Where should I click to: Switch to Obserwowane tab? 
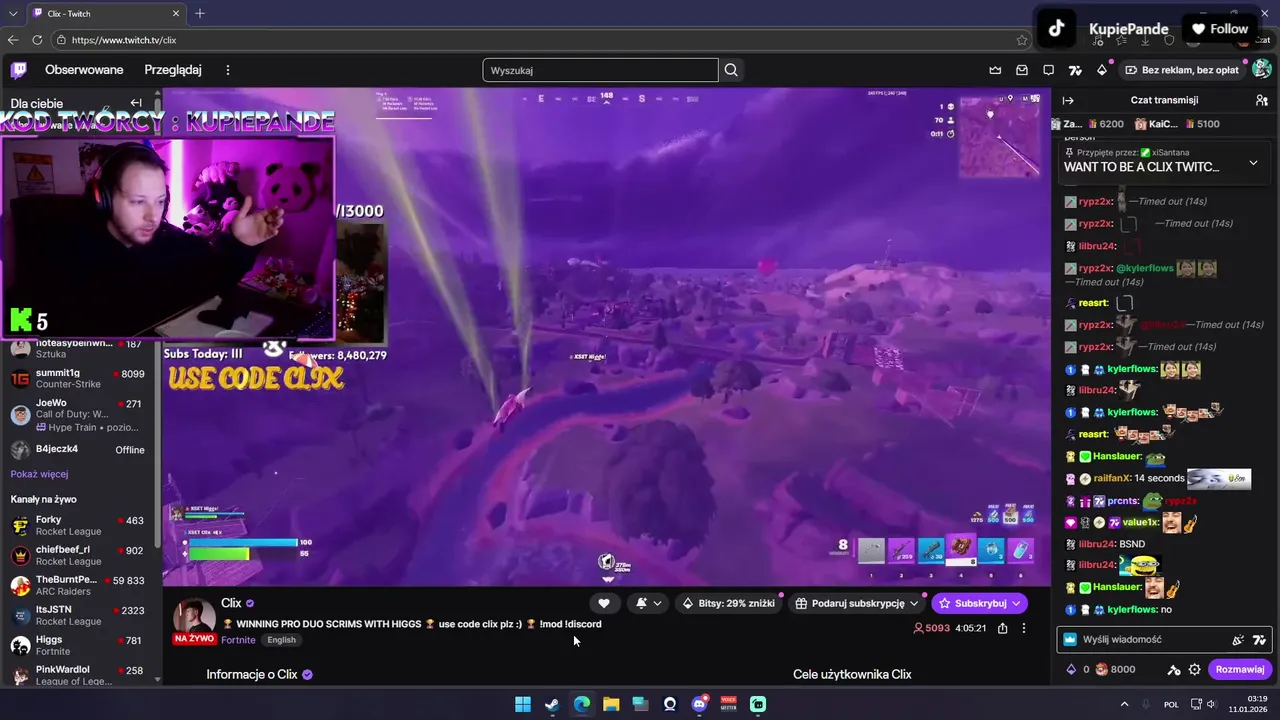84,70
